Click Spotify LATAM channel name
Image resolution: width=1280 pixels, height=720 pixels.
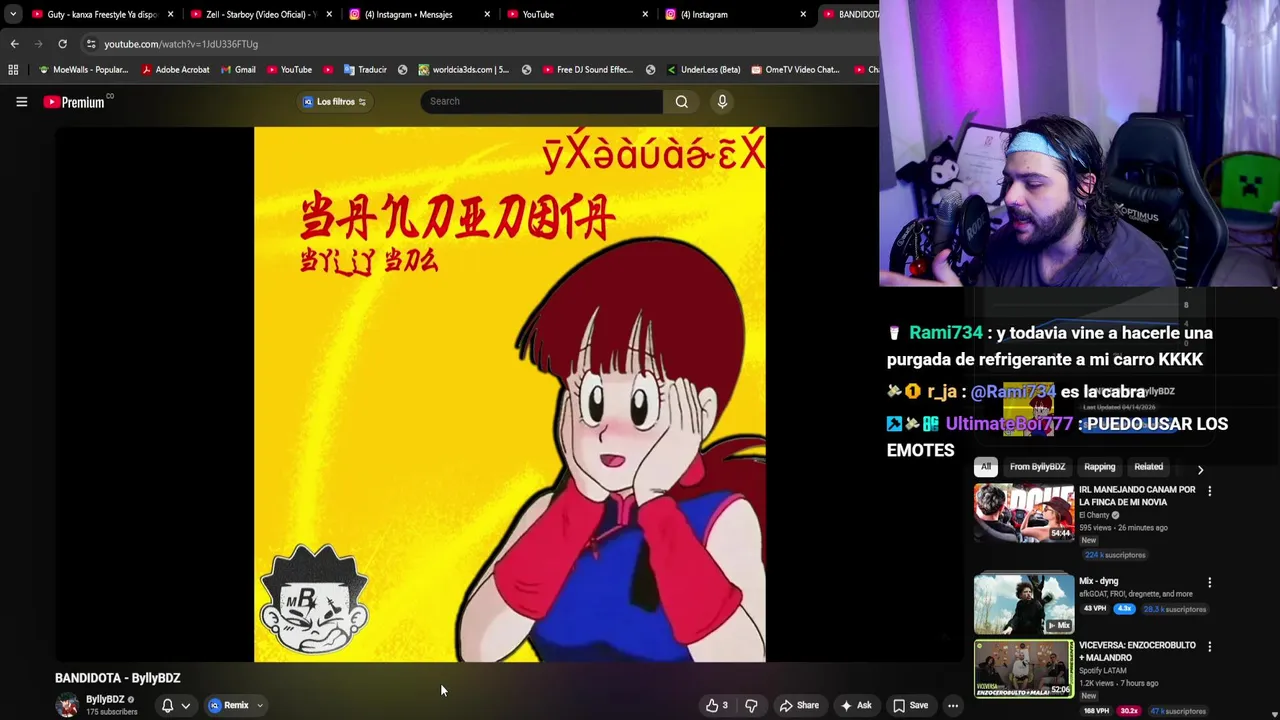pos(1103,671)
